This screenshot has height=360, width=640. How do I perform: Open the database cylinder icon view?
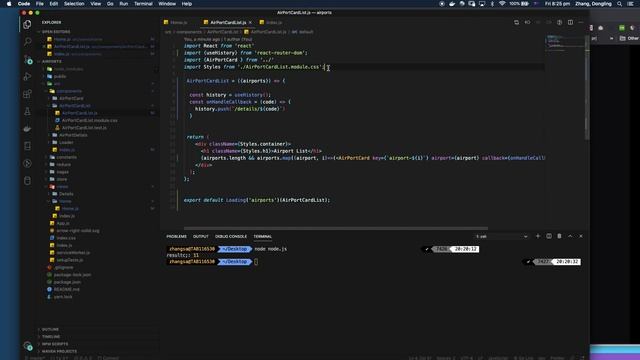click(x=27, y=180)
